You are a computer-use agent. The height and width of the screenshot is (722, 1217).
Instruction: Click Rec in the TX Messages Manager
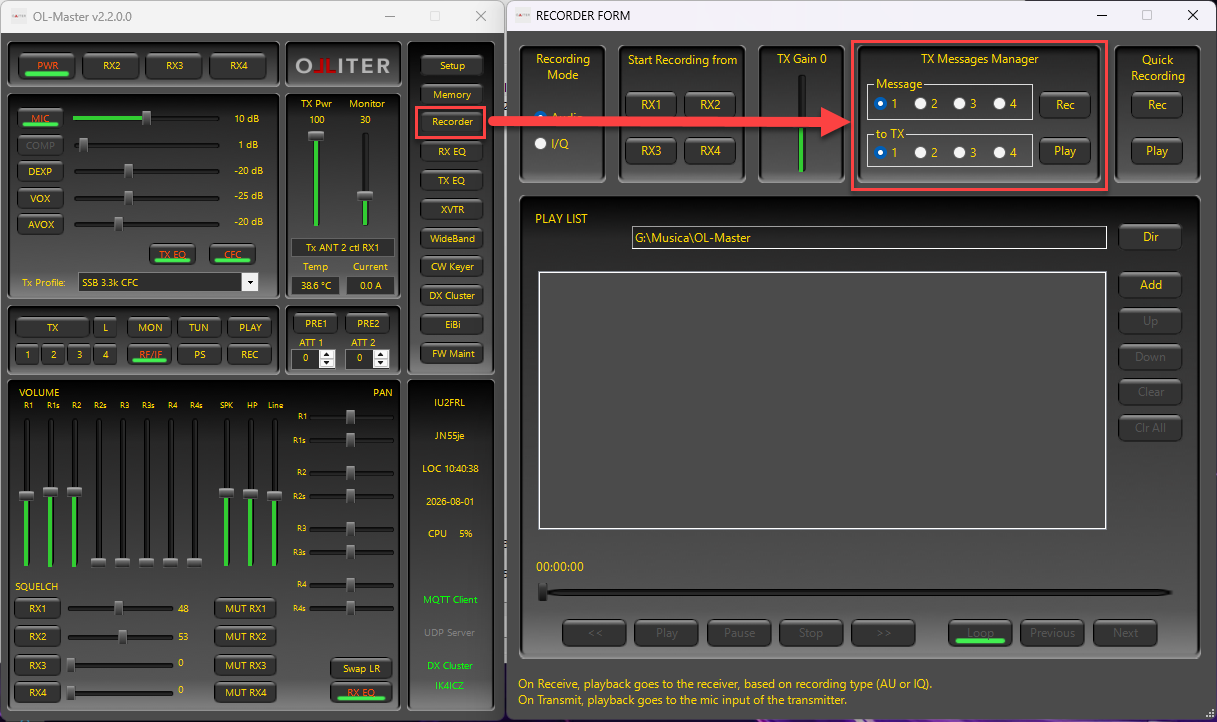click(x=1065, y=105)
